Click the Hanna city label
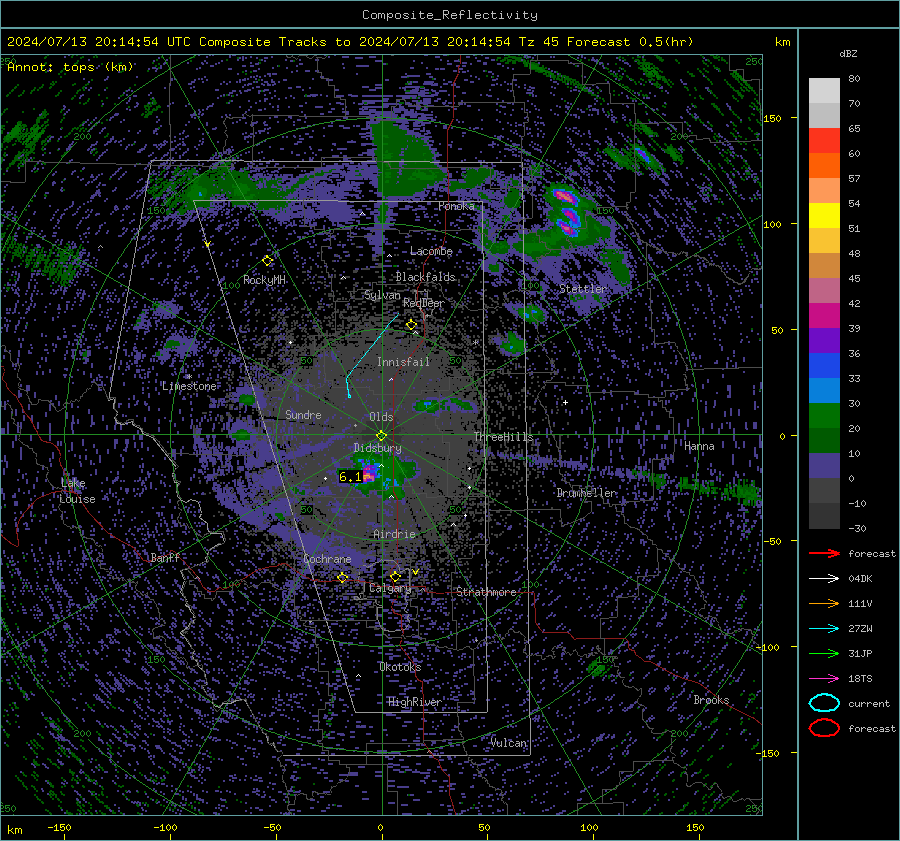Image resolution: width=900 pixels, height=841 pixels. click(699, 446)
